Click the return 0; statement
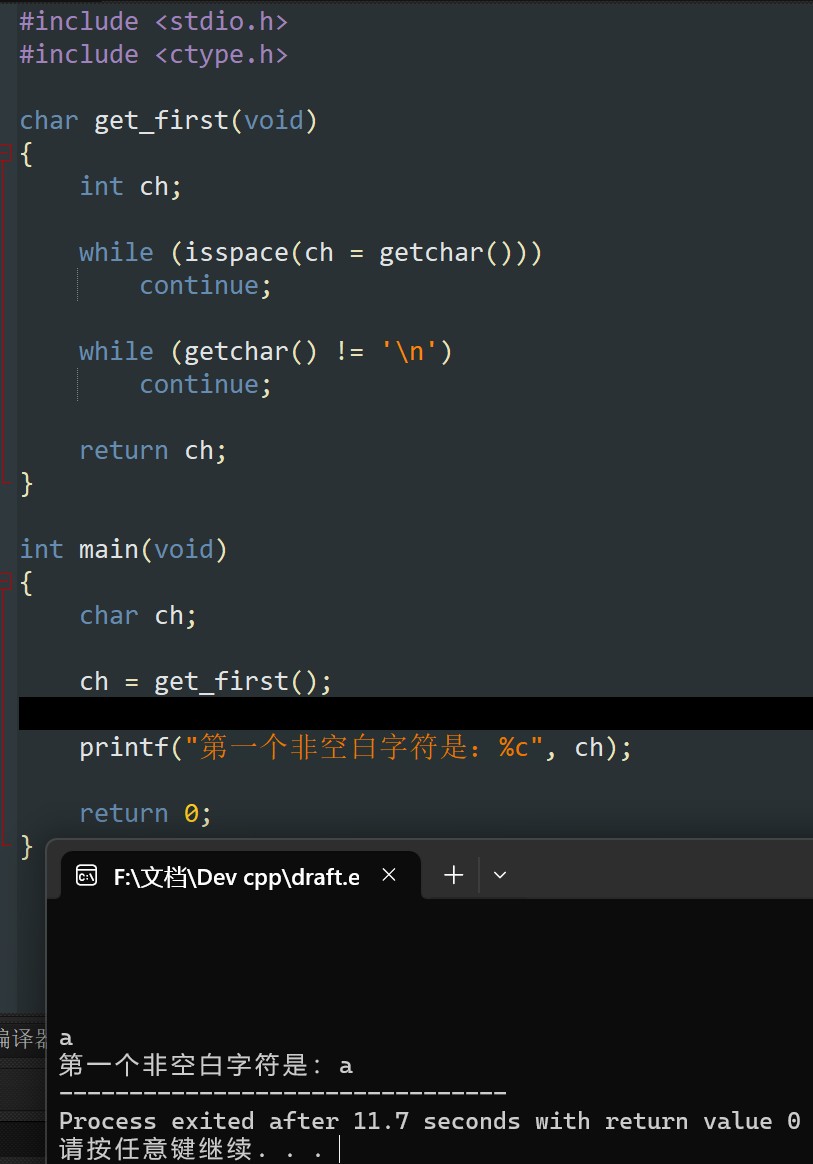The width and height of the screenshot is (813, 1164). [x=146, y=814]
